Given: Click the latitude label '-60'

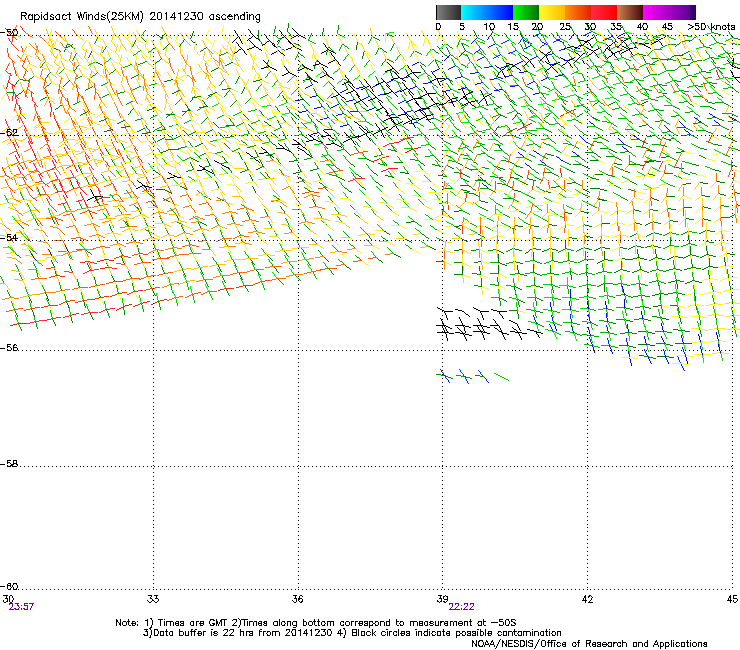Looking at the screenshot, I should (9, 587).
